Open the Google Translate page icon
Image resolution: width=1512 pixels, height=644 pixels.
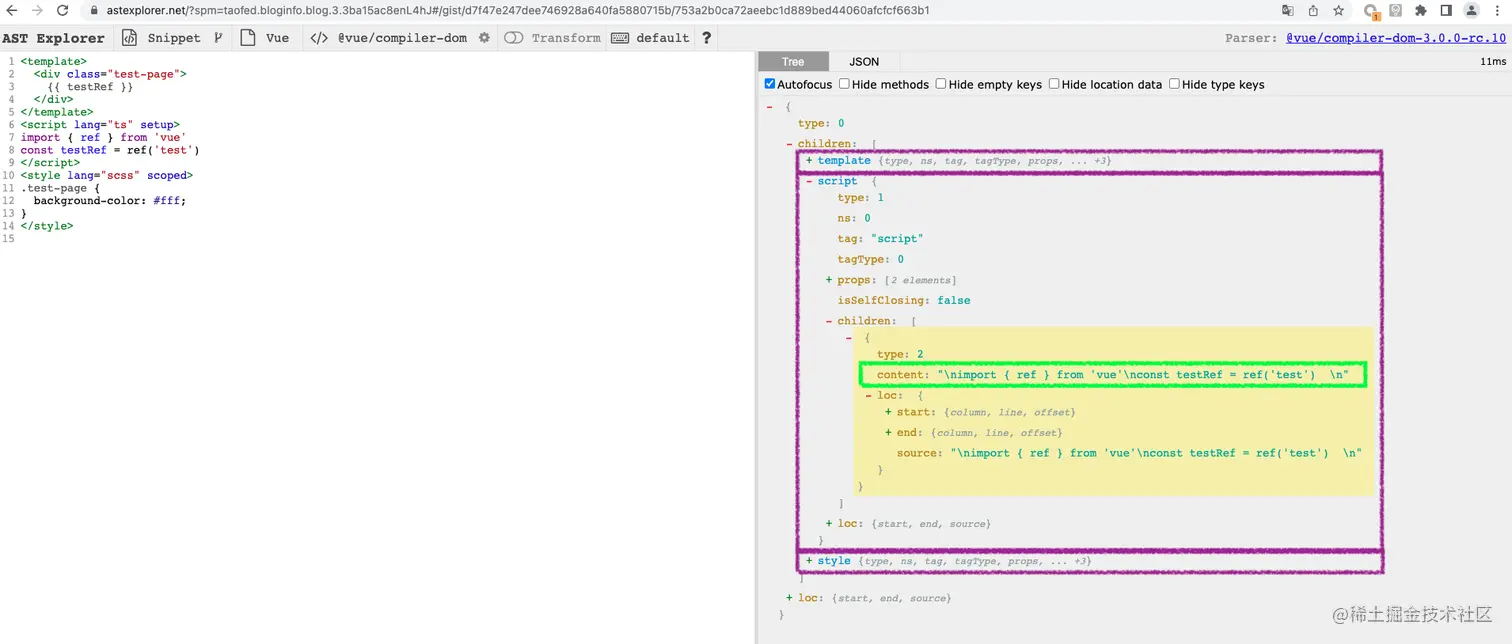pyautogui.click(x=1287, y=10)
